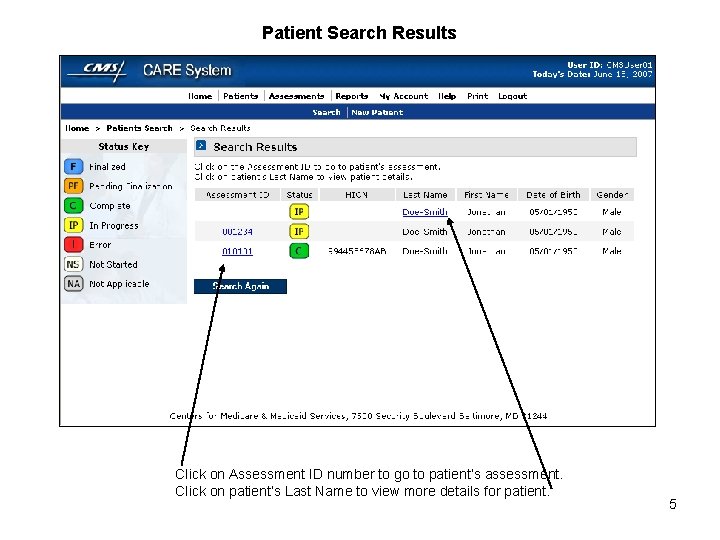
Task: Click the CMS logo in header
Action: click(98, 69)
